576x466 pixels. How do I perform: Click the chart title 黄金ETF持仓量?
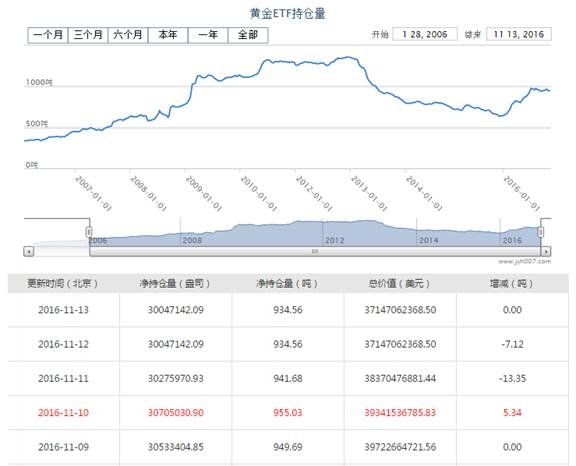(x=288, y=14)
